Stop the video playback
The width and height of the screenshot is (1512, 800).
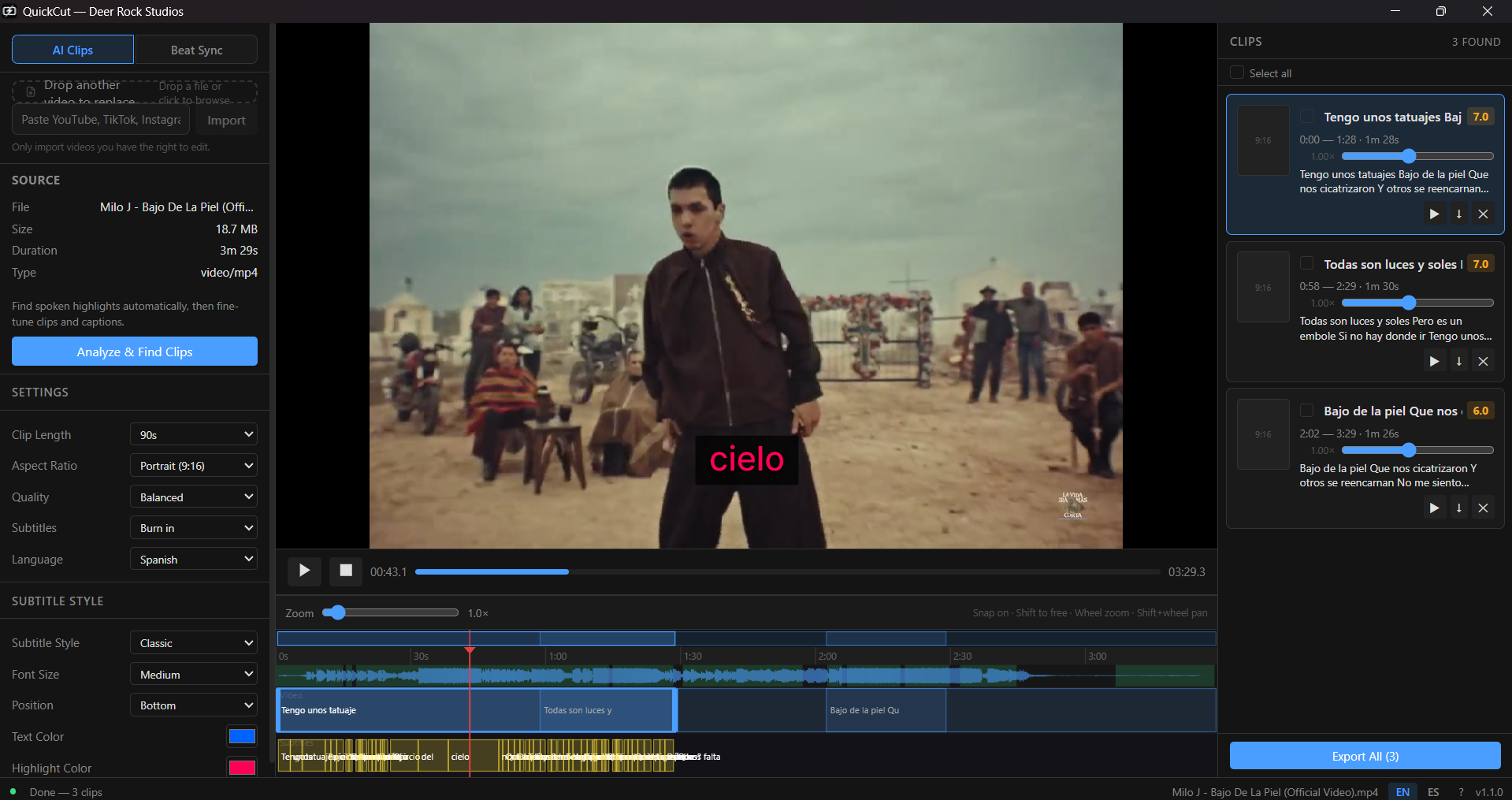[x=345, y=571]
